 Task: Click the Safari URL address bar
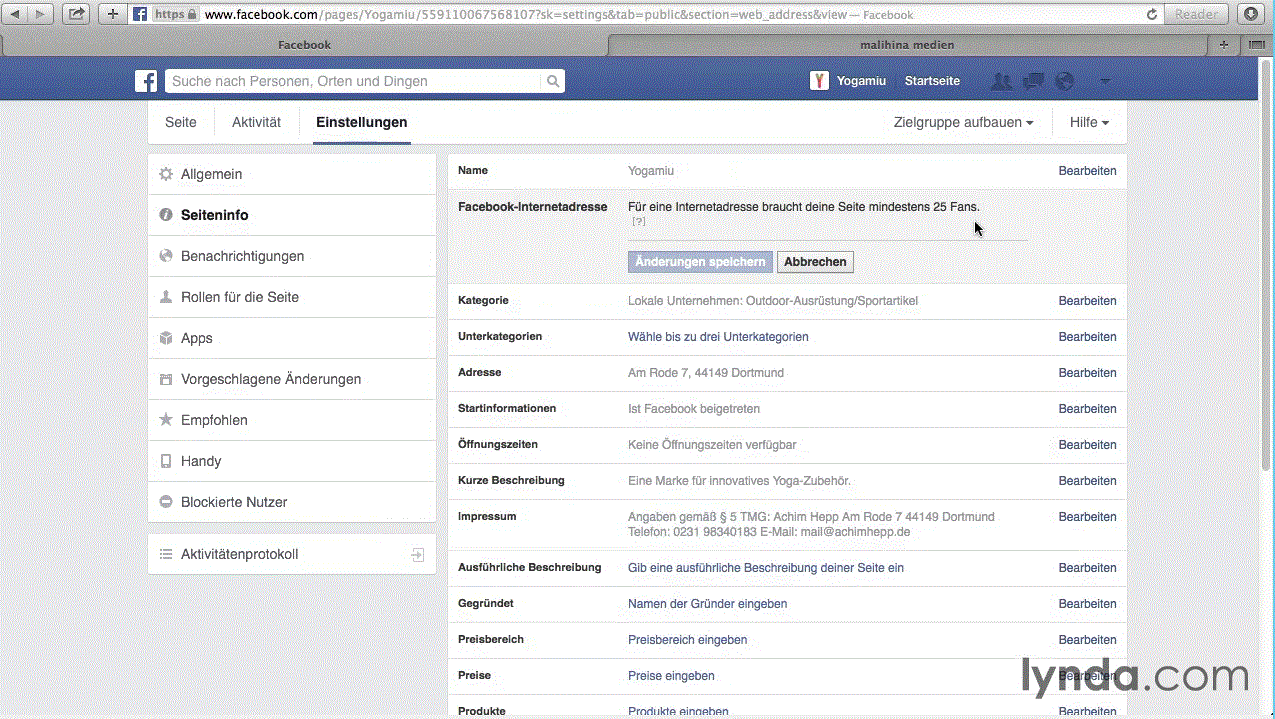(x=647, y=14)
